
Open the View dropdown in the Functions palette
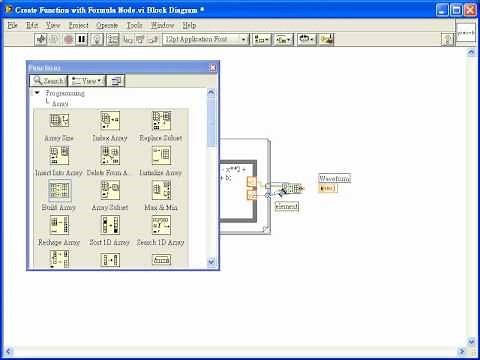point(87,81)
